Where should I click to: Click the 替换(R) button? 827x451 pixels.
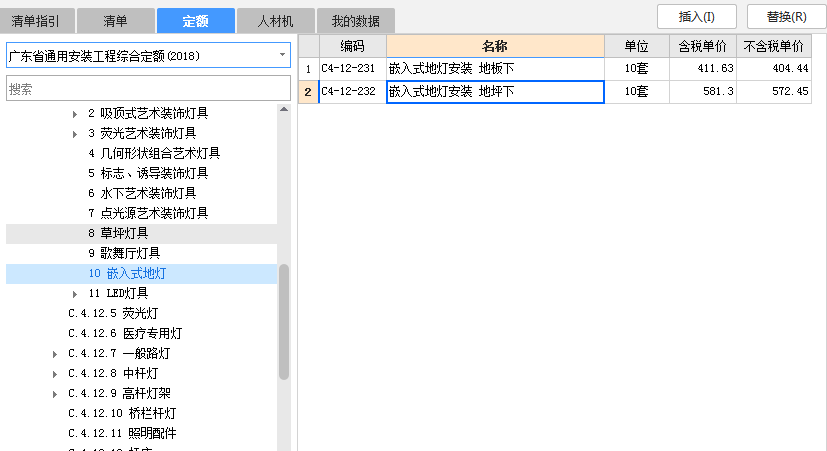pos(786,17)
